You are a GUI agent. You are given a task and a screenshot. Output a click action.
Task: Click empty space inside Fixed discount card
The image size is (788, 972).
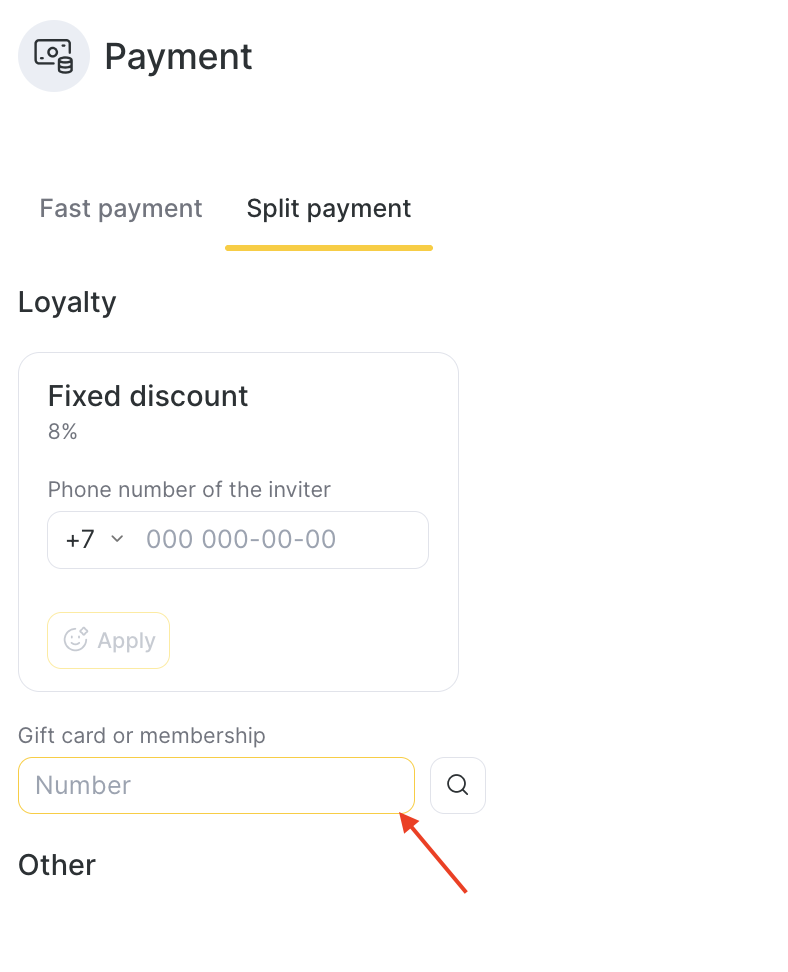(320, 640)
